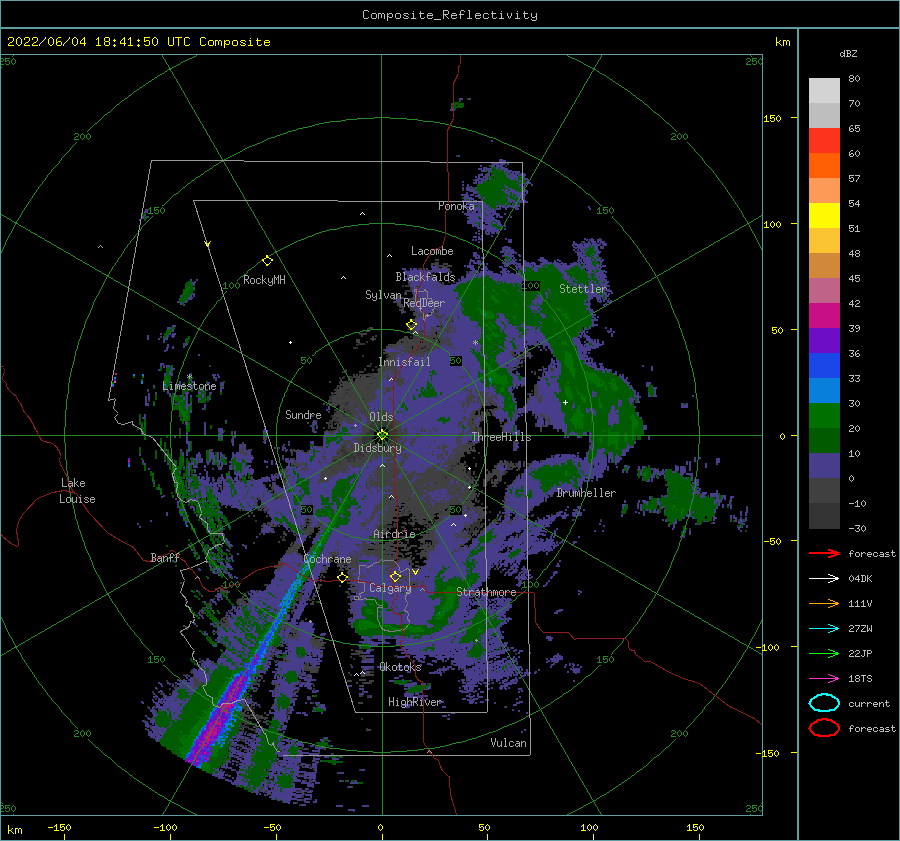Select the magenta 39-42 dBZ color swatch
This screenshot has width=900, height=841.
(x=824, y=315)
